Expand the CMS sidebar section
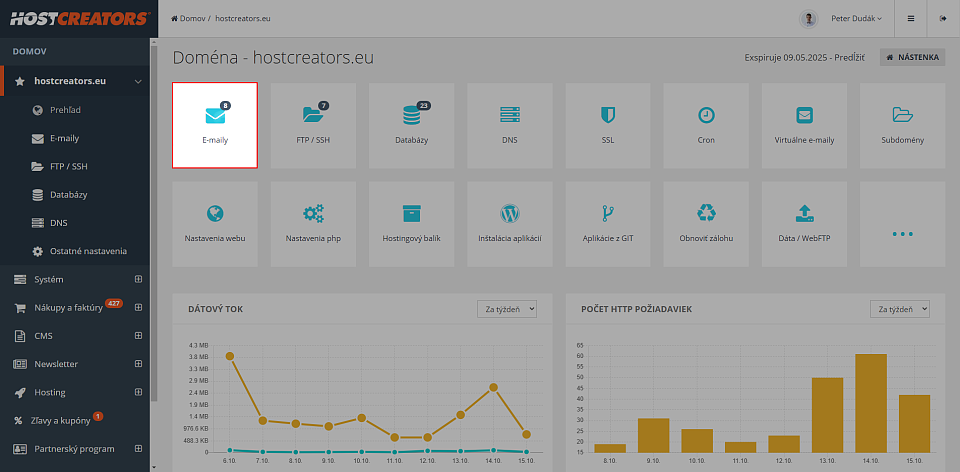This screenshot has height=472, width=960. (x=138, y=335)
